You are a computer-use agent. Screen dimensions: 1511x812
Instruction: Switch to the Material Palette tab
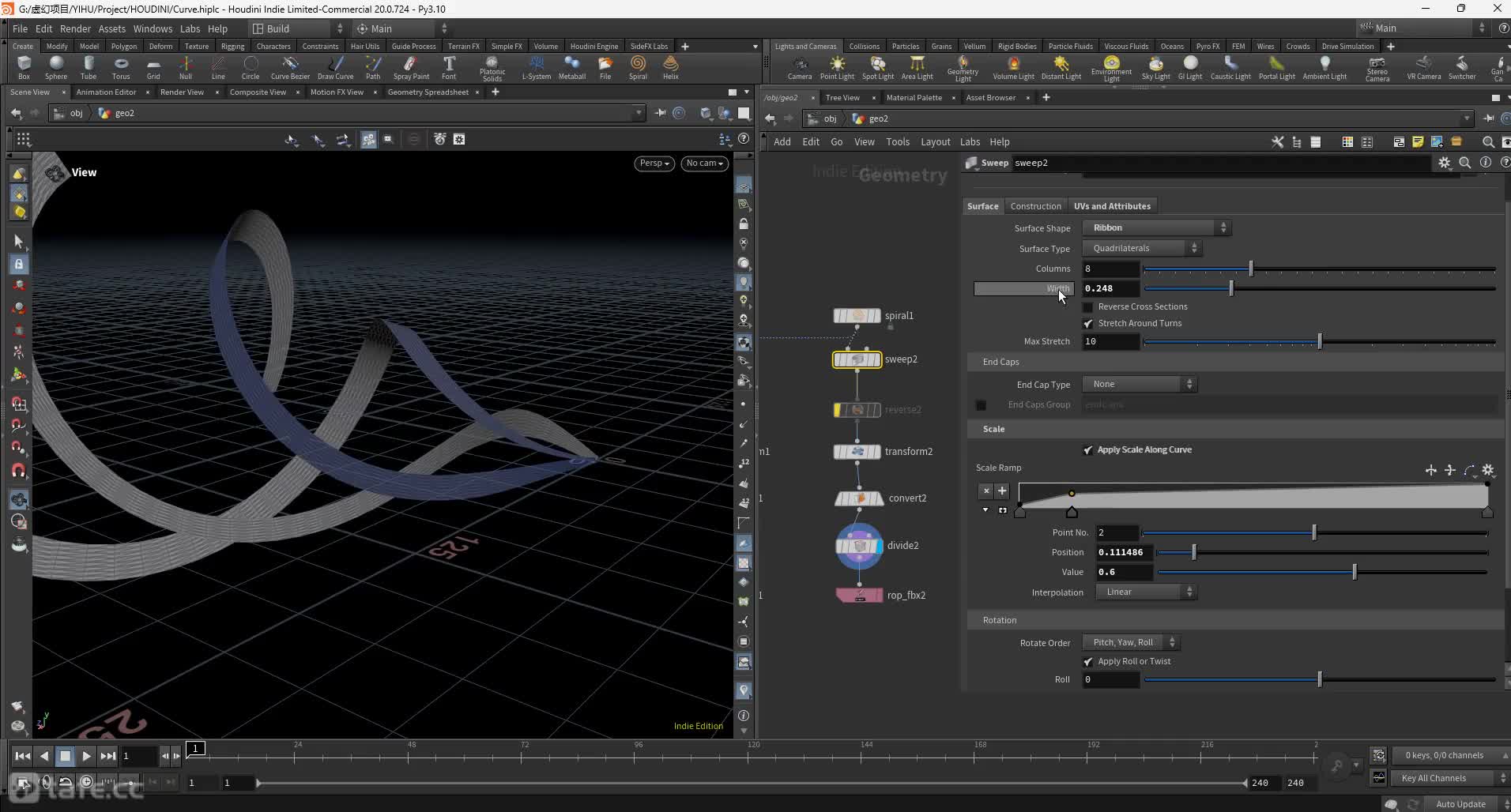coord(914,98)
